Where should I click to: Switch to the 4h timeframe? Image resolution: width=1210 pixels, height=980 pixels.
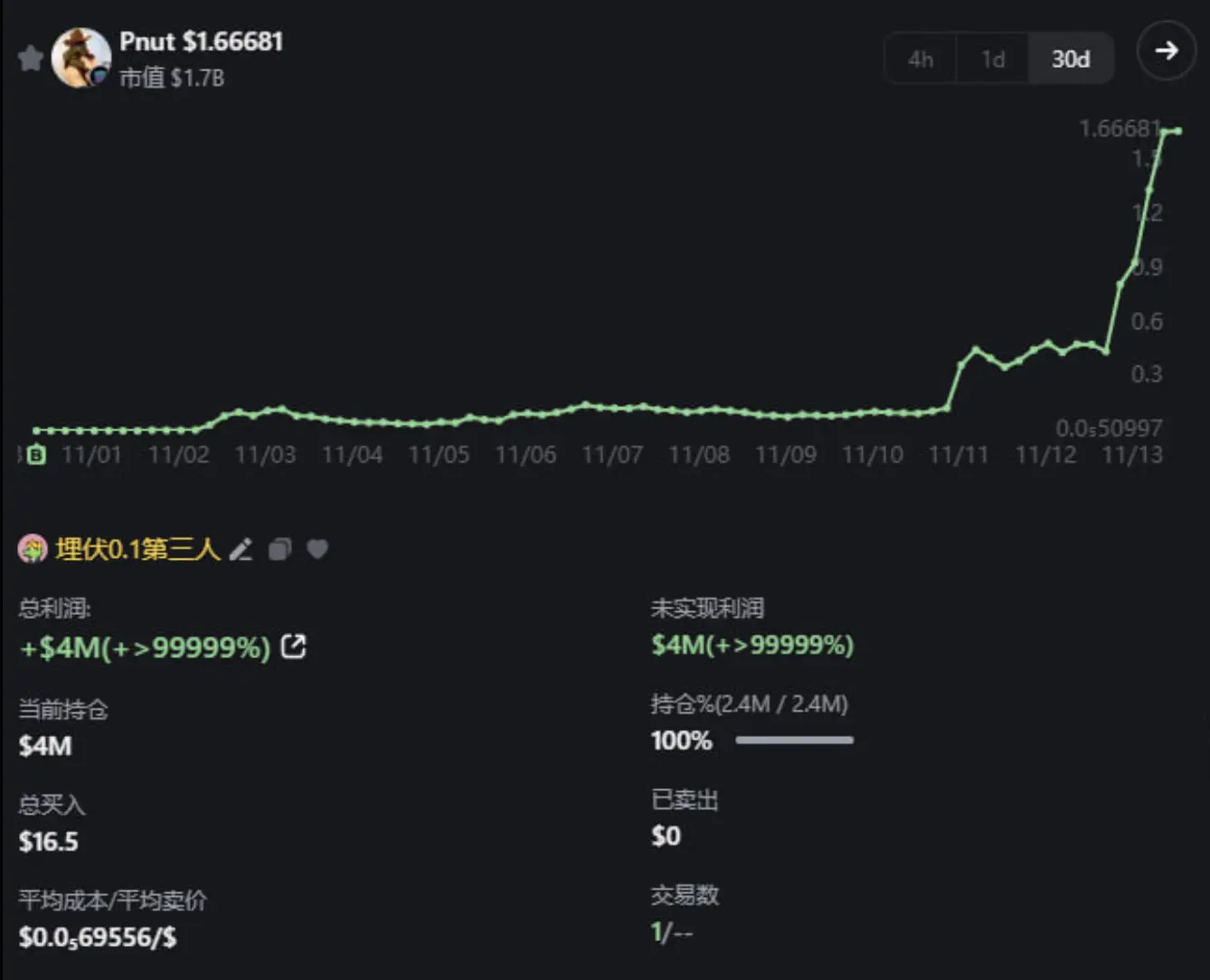(920, 59)
